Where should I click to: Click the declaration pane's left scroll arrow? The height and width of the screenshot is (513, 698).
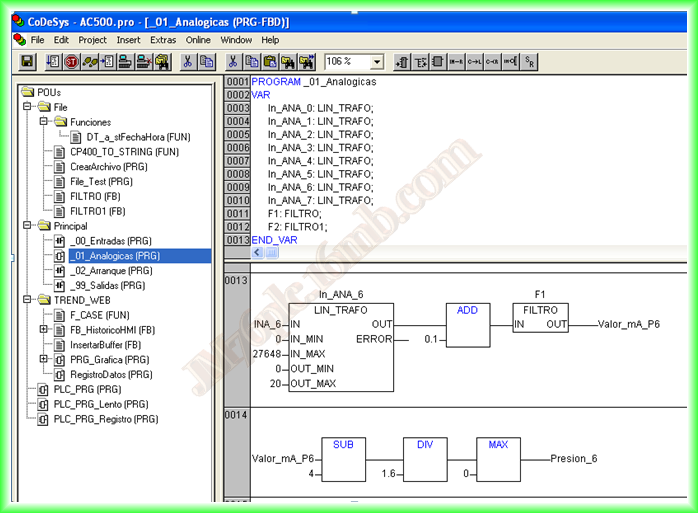pos(258,254)
